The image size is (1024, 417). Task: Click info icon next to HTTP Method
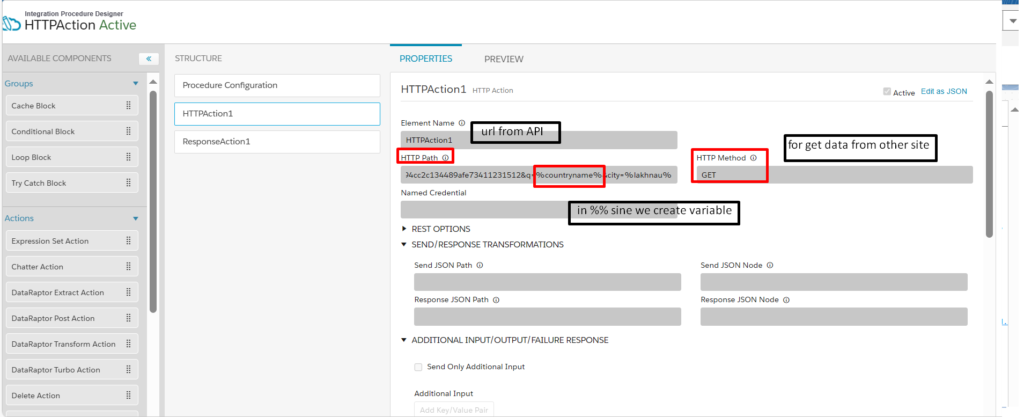point(753,157)
